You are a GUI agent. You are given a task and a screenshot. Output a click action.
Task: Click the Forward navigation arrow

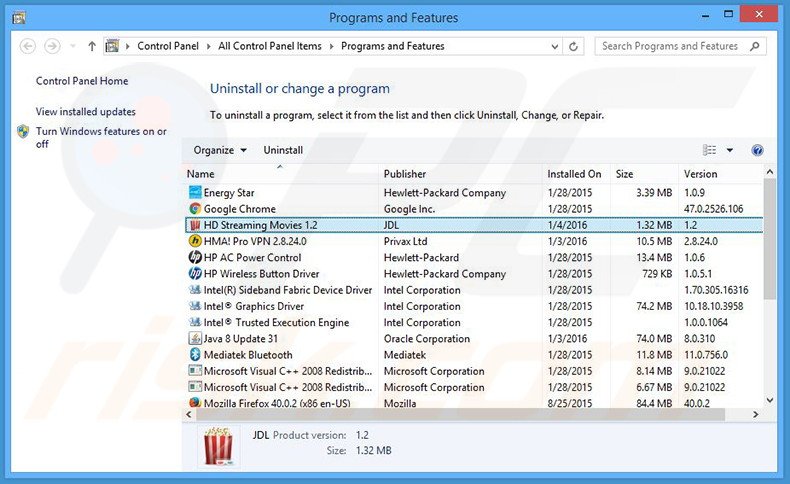tap(52, 46)
